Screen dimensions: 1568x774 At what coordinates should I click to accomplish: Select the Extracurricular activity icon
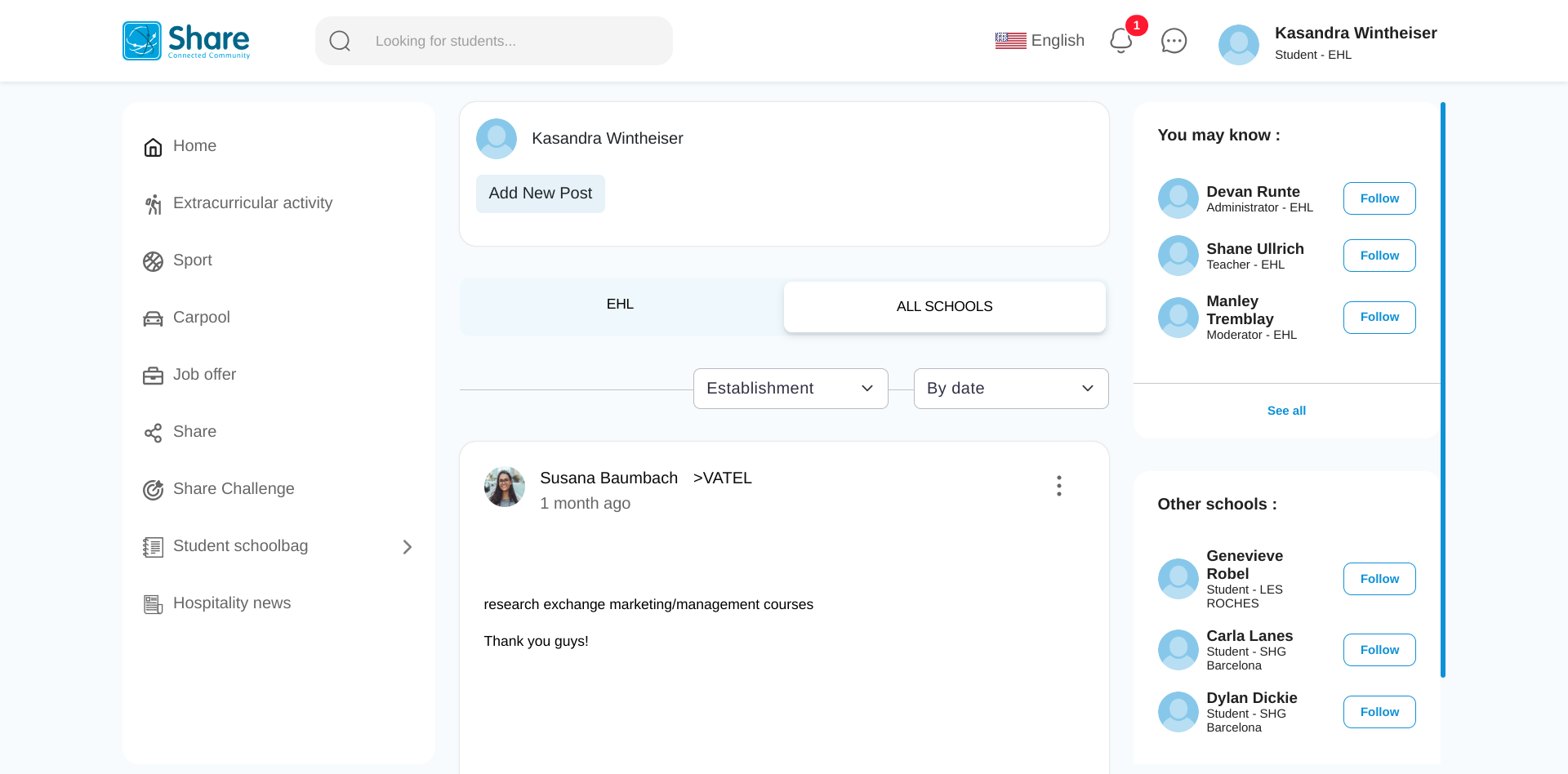[153, 204]
